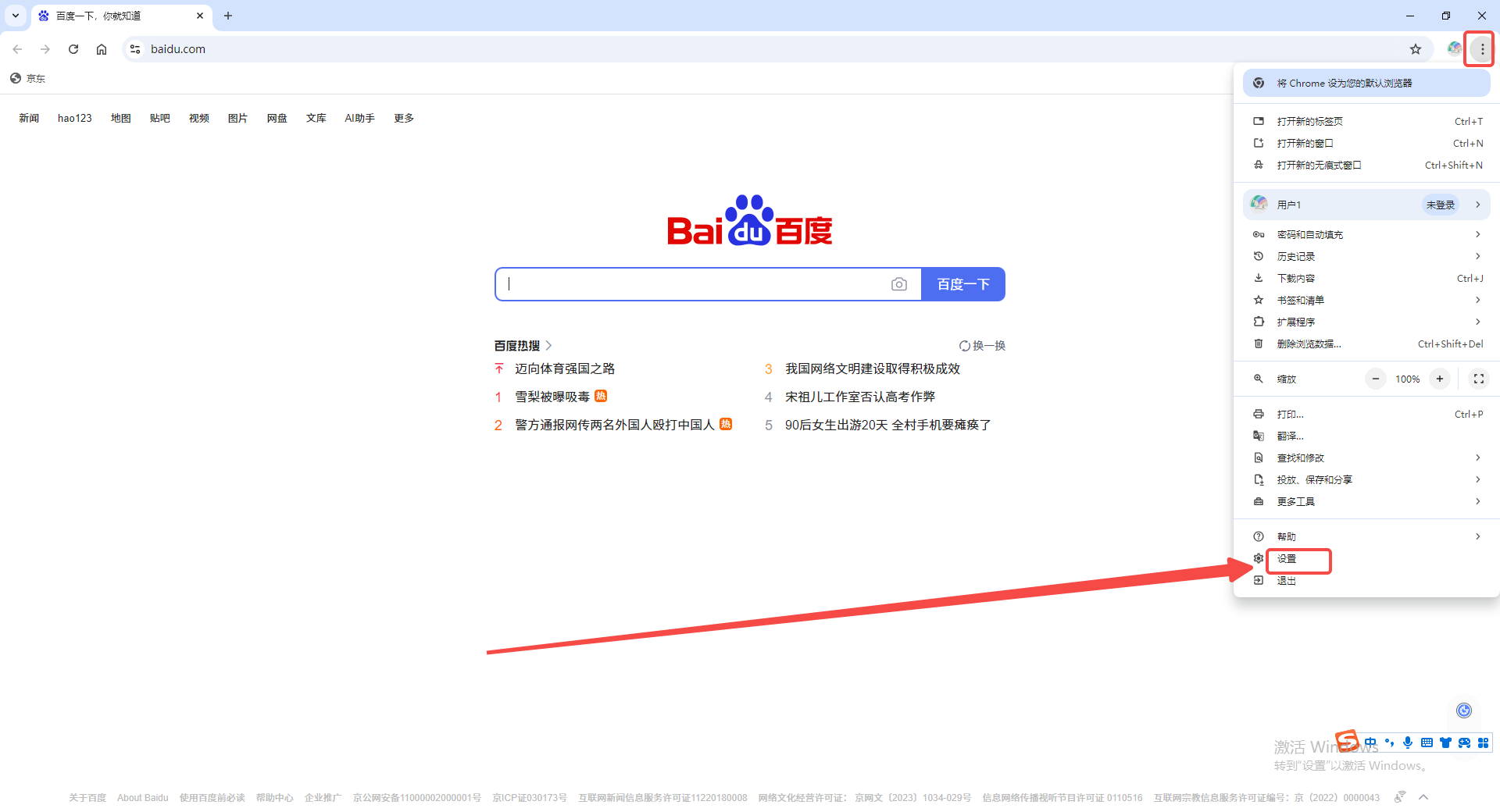Open the hao123 link
This screenshot has height=812, width=1500.
pos(75,118)
